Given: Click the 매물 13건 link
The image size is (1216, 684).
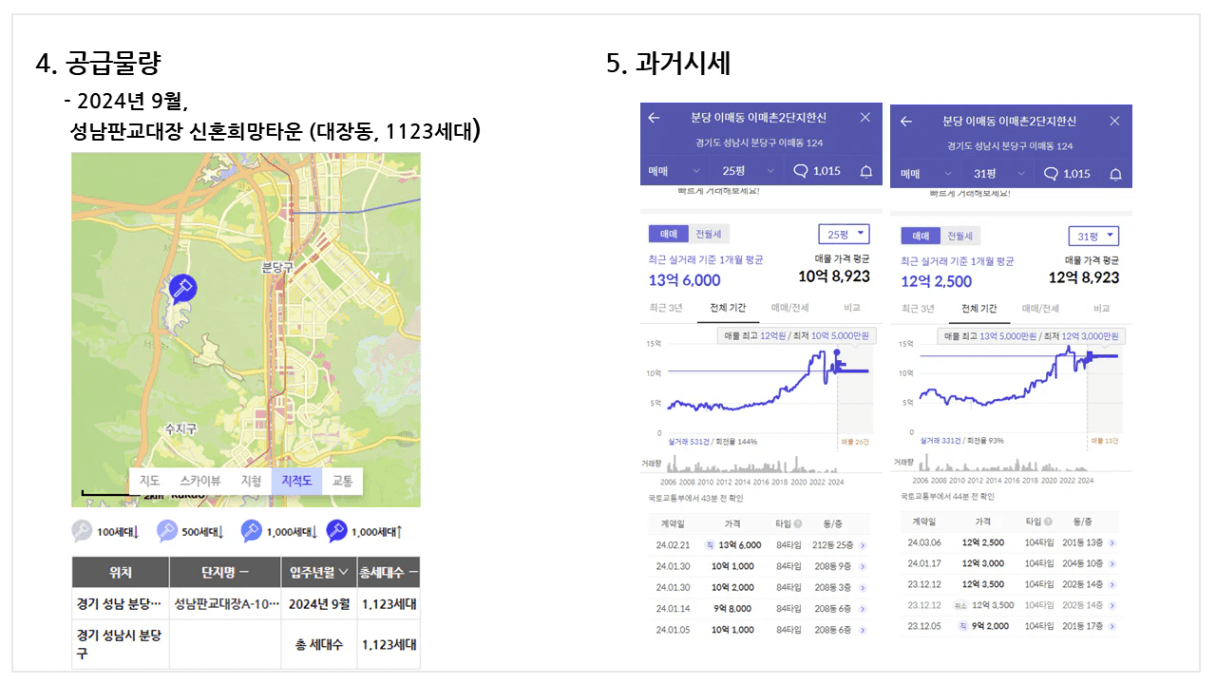Looking at the screenshot, I should click(1103, 441).
